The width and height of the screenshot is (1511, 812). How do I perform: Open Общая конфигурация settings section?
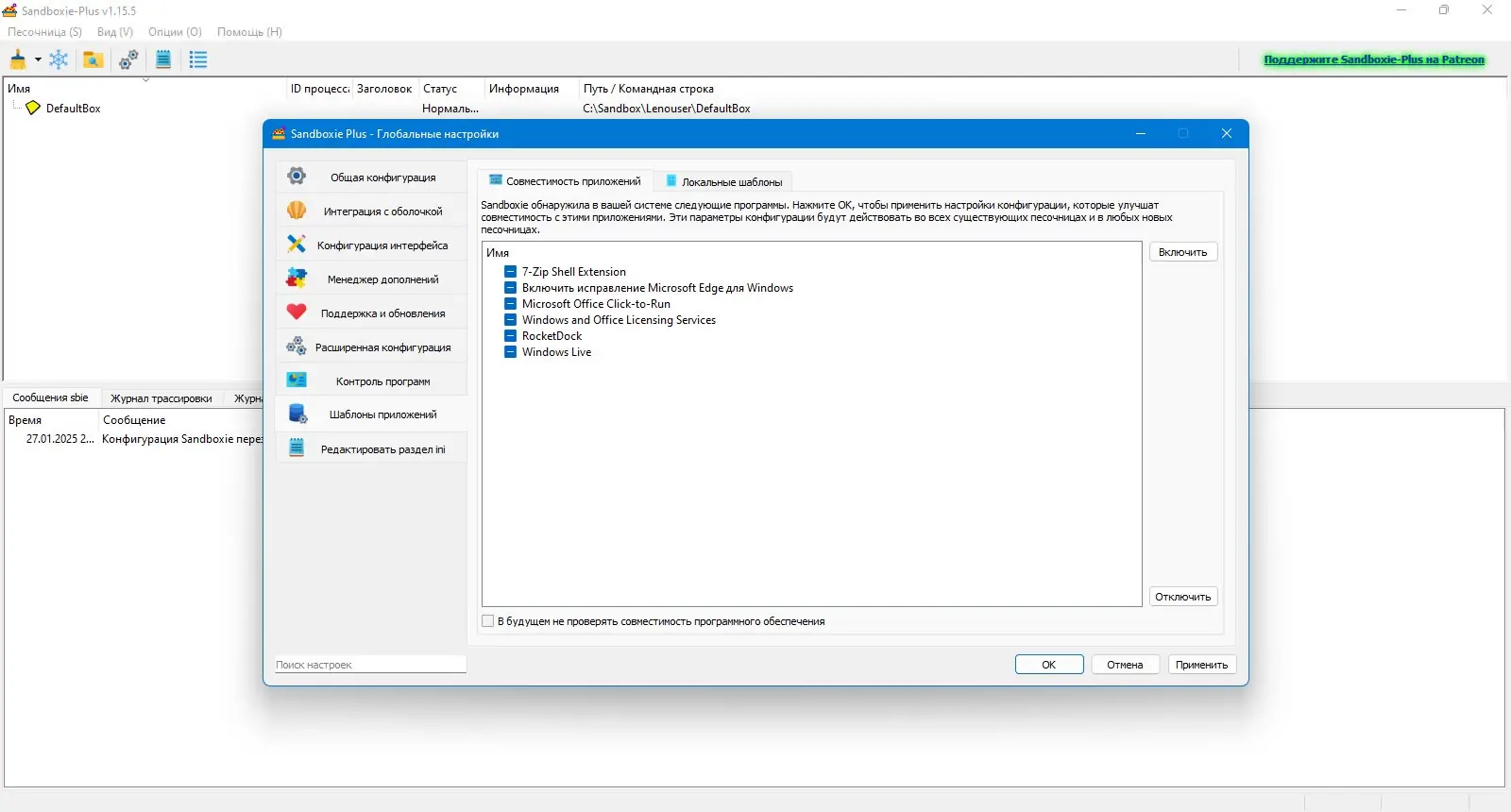tap(372, 177)
